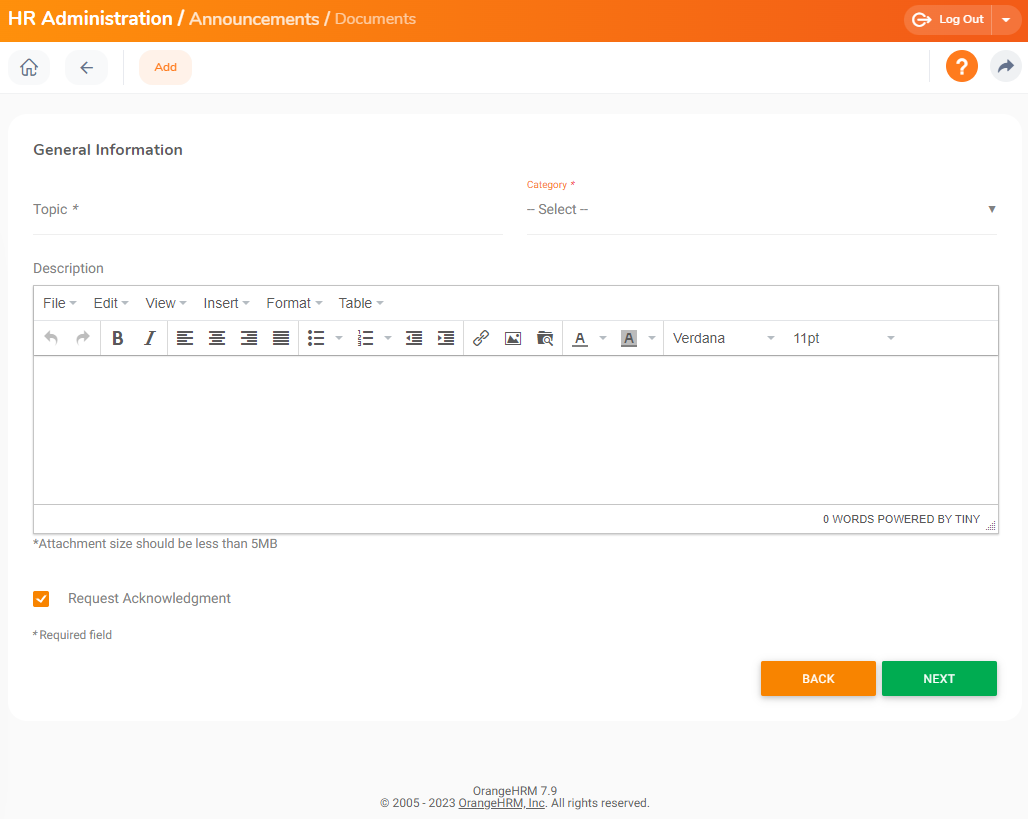Open the Edit menu

coord(111,303)
